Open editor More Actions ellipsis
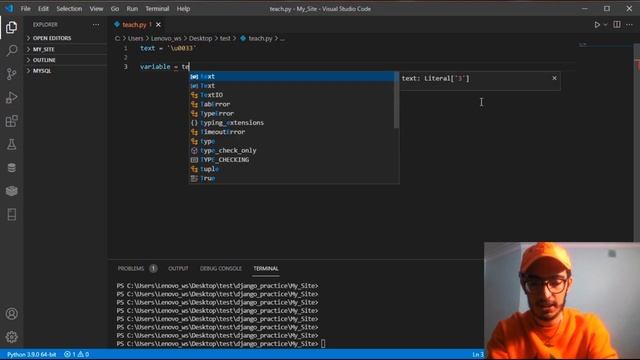The height and width of the screenshot is (360, 640). (x=629, y=24)
